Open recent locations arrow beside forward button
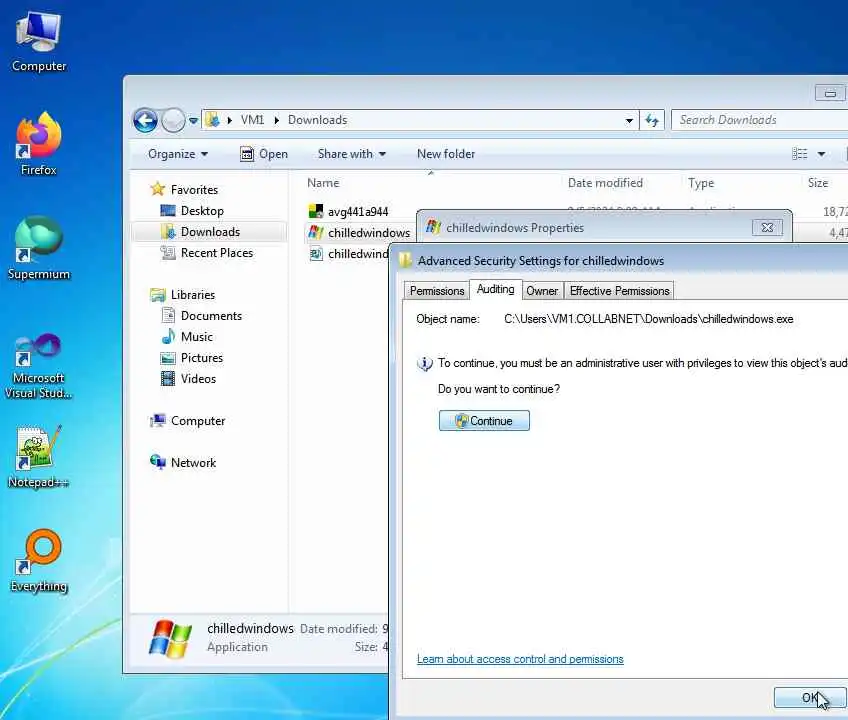The height and width of the screenshot is (720, 848). click(193, 121)
